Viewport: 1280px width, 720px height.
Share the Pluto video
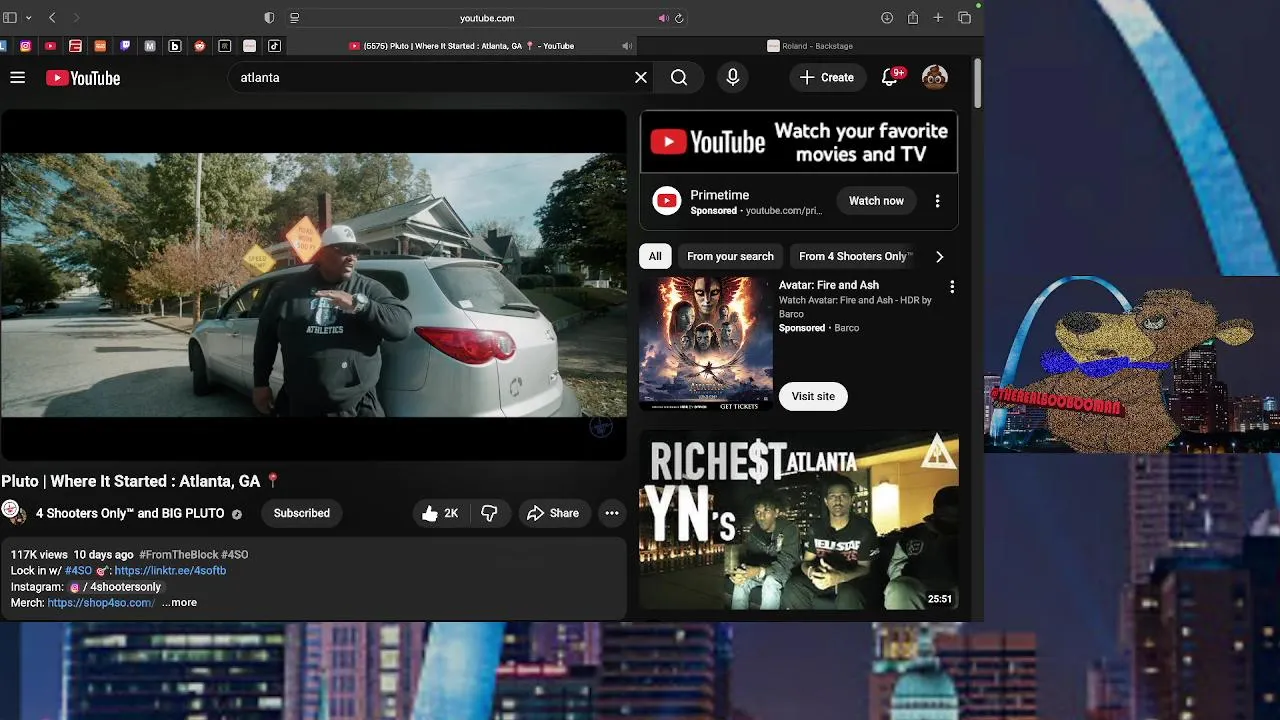554,513
